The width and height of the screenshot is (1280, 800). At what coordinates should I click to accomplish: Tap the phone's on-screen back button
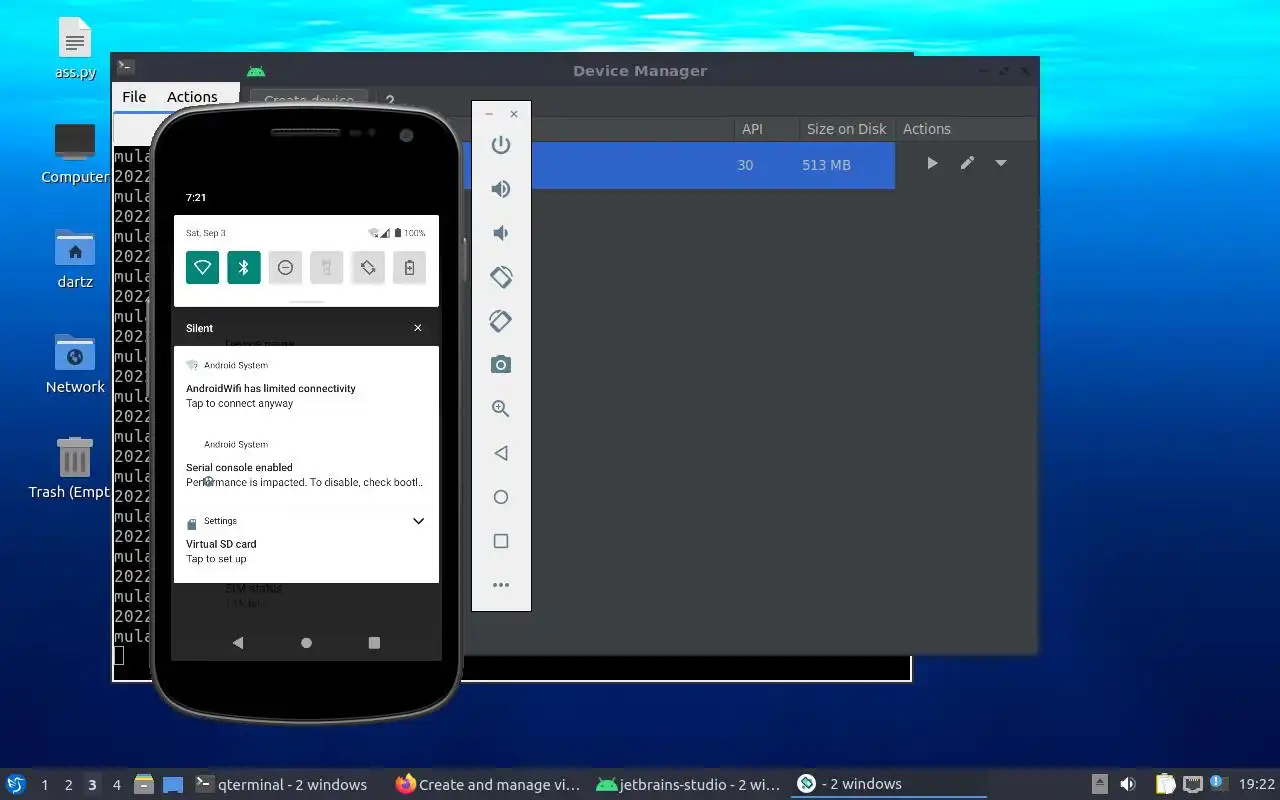point(238,643)
